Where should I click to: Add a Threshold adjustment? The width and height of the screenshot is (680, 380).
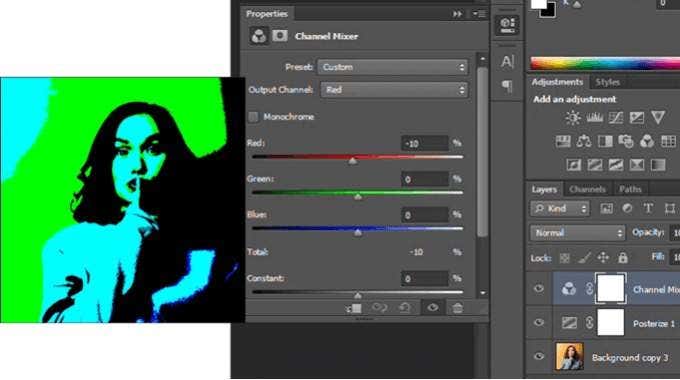[x=616, y=165]
